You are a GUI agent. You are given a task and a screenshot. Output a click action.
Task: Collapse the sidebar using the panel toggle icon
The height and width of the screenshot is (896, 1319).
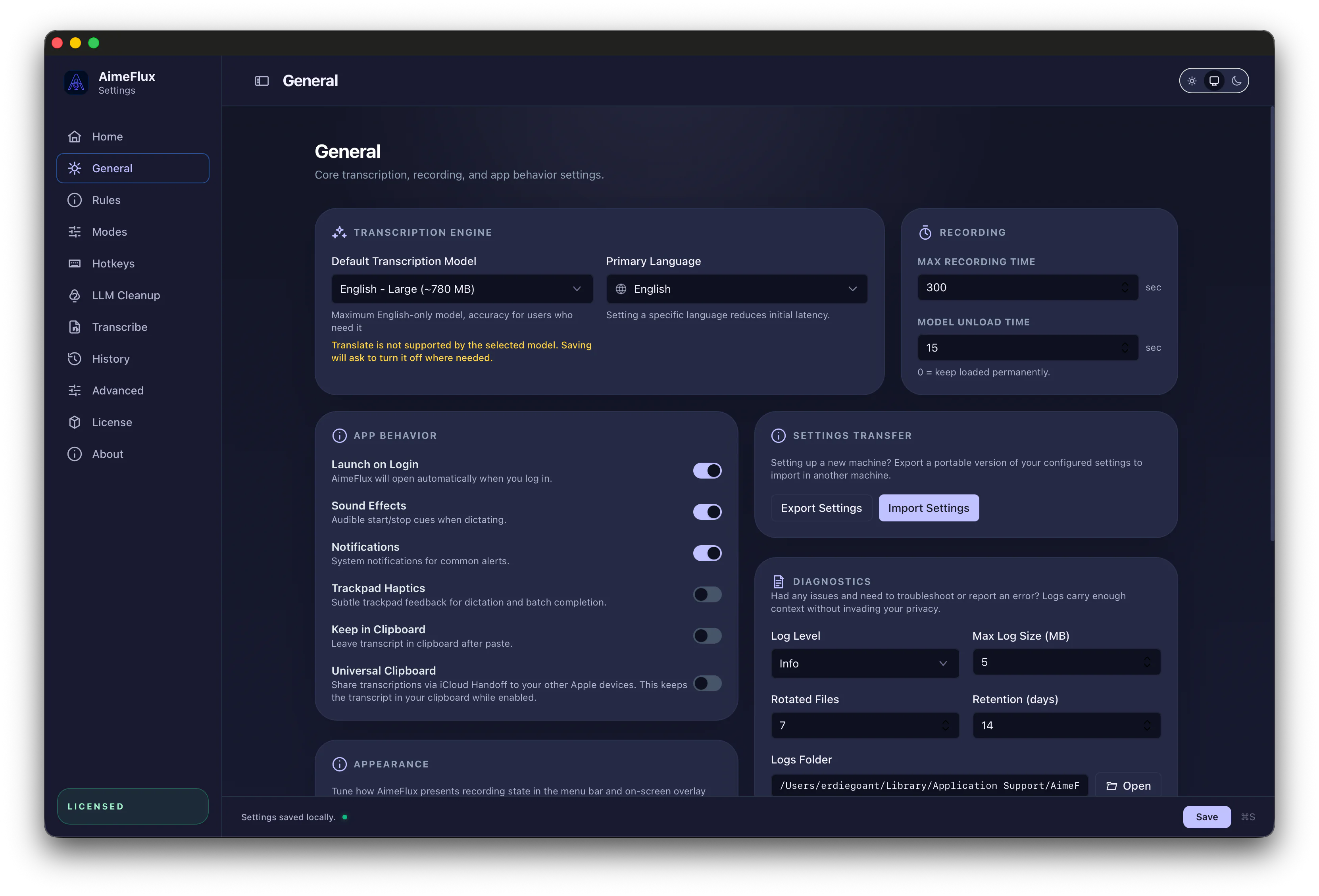pos(261,81)
